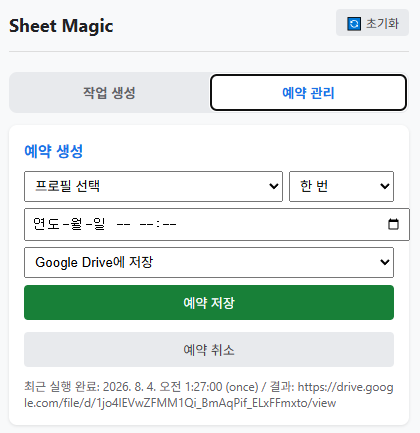Select the 일 segment of the date field
Image resolution: width=420 pixels, height=433 pixels.
point(99,224)
